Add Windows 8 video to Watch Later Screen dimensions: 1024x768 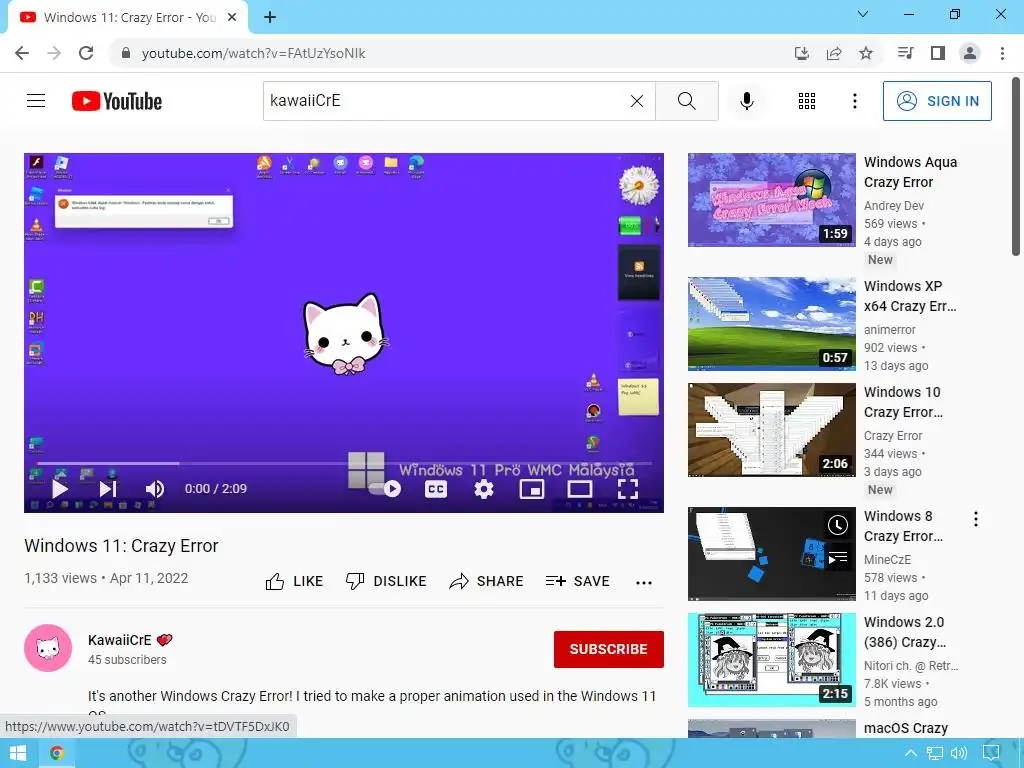click(837, 524)
